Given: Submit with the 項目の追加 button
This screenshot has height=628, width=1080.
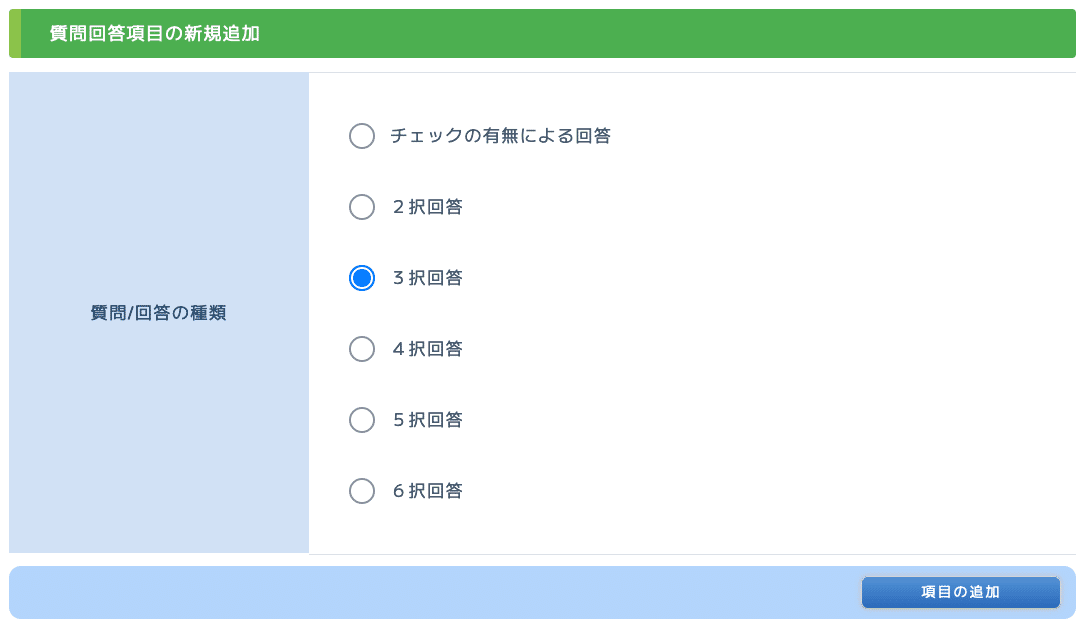Looking at the screenshot, I should pyautogui.click(x=960, y=592).
